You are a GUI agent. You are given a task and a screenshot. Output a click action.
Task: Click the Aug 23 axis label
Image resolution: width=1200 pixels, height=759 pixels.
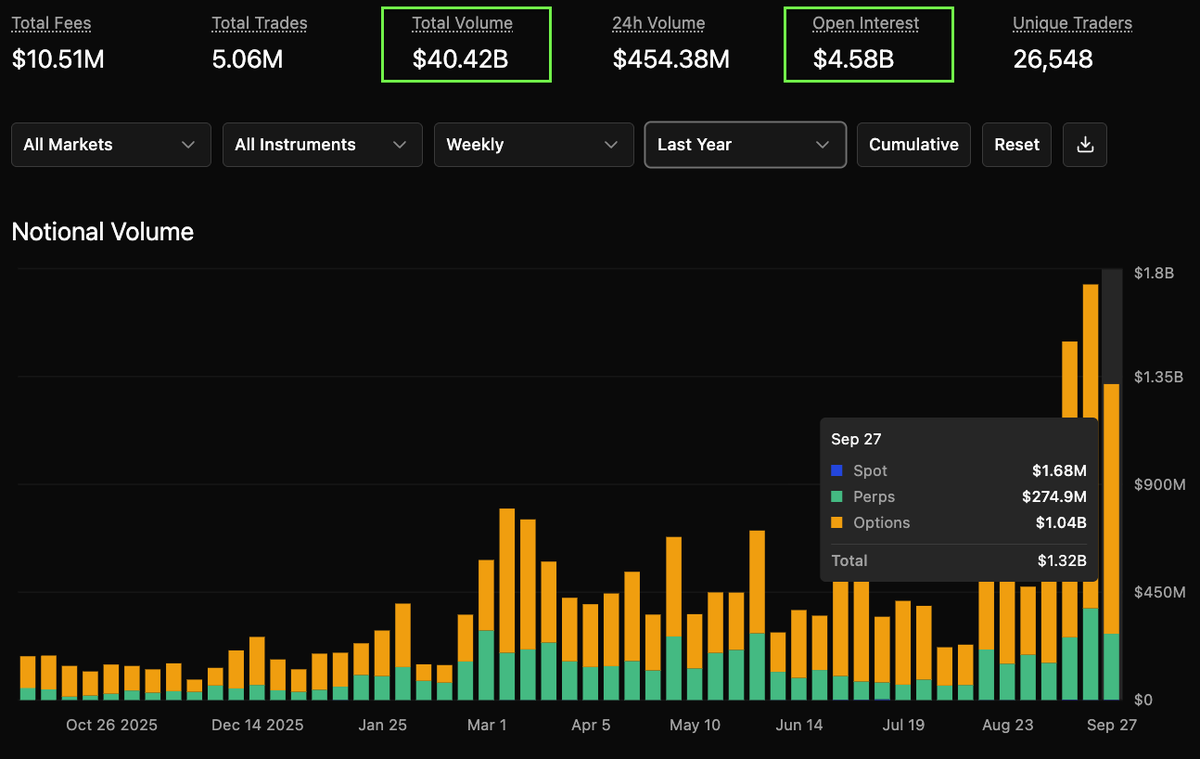1007,725
